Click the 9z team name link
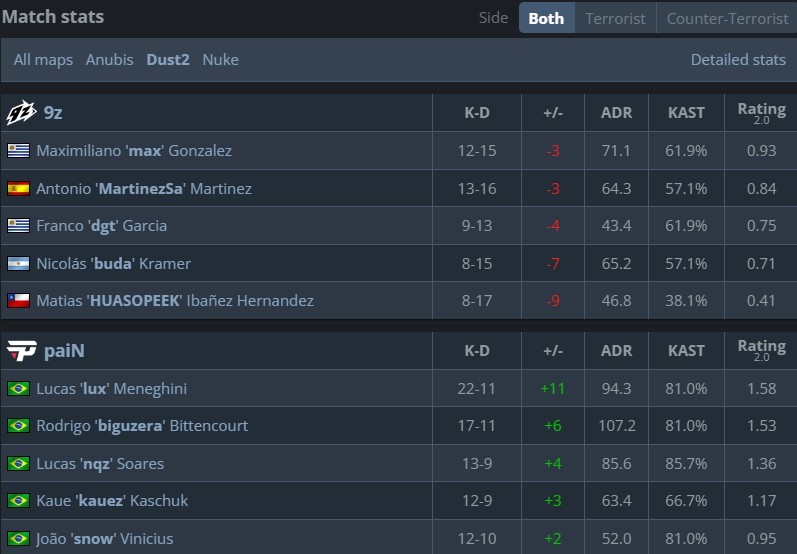This screenshot has width=797, height=554. click(x=53, y=113)
